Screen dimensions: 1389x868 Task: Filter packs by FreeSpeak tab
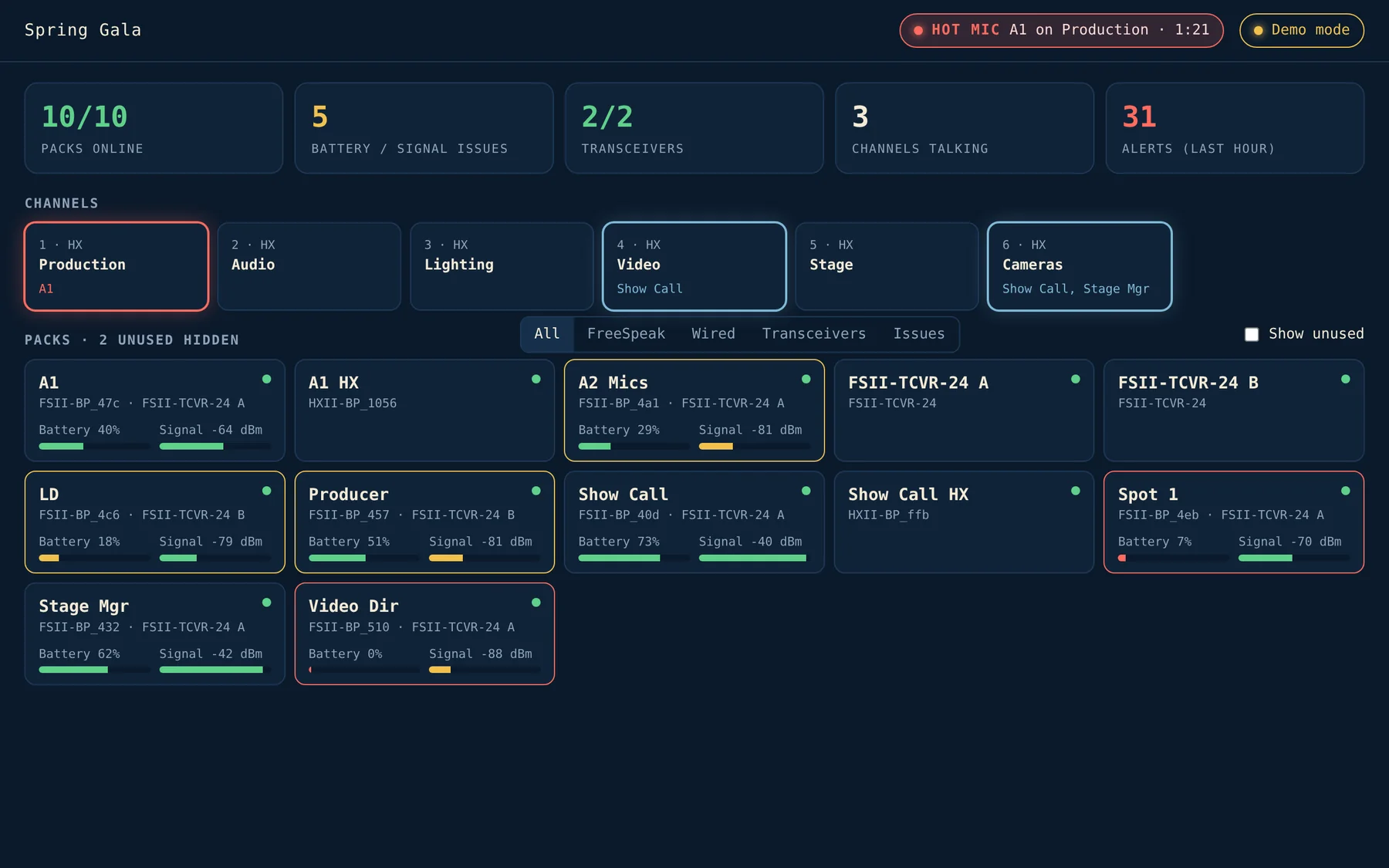pos(626,333)
